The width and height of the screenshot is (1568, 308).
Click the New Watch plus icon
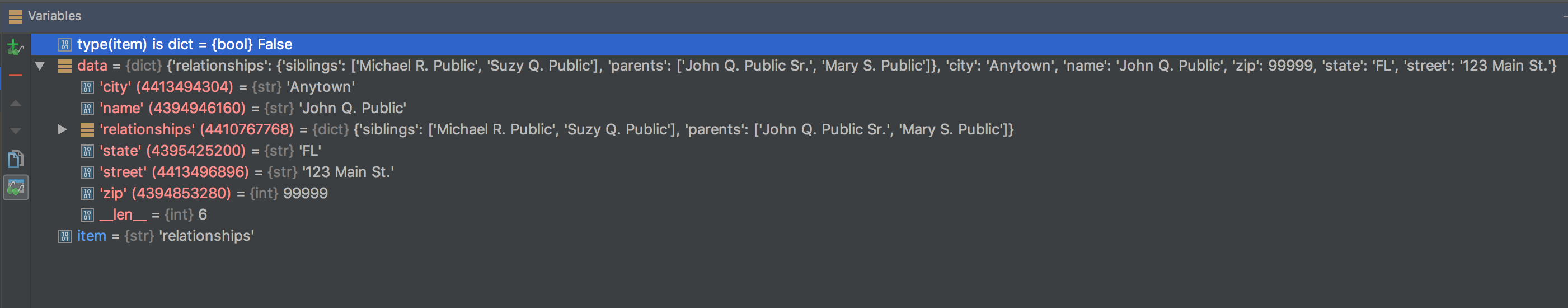pos(15,46)
